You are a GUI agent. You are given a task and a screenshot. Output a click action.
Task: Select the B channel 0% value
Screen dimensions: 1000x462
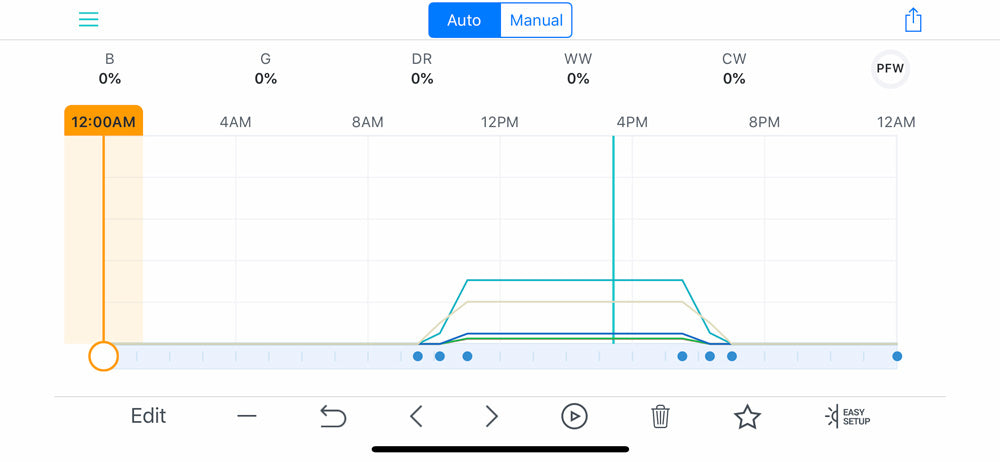pyautogui.click(x=110, y=78)
